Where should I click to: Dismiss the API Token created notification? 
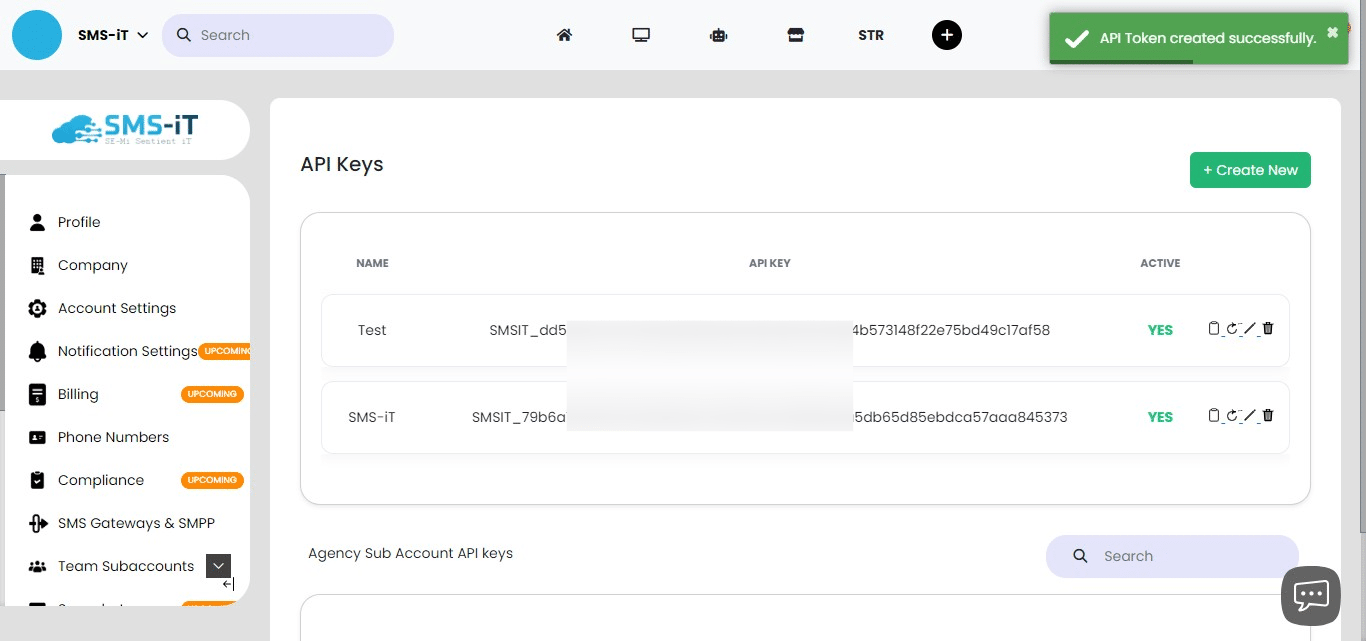click(1332, 31)
